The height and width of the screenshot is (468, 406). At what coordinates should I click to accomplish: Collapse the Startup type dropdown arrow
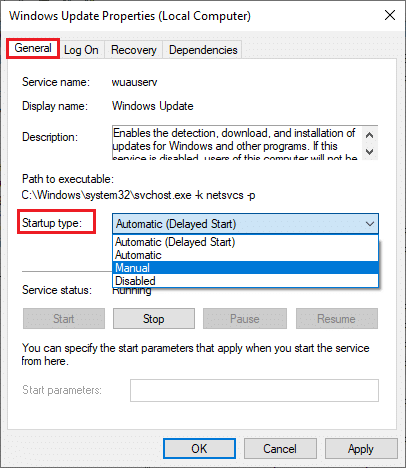point(369,224)
